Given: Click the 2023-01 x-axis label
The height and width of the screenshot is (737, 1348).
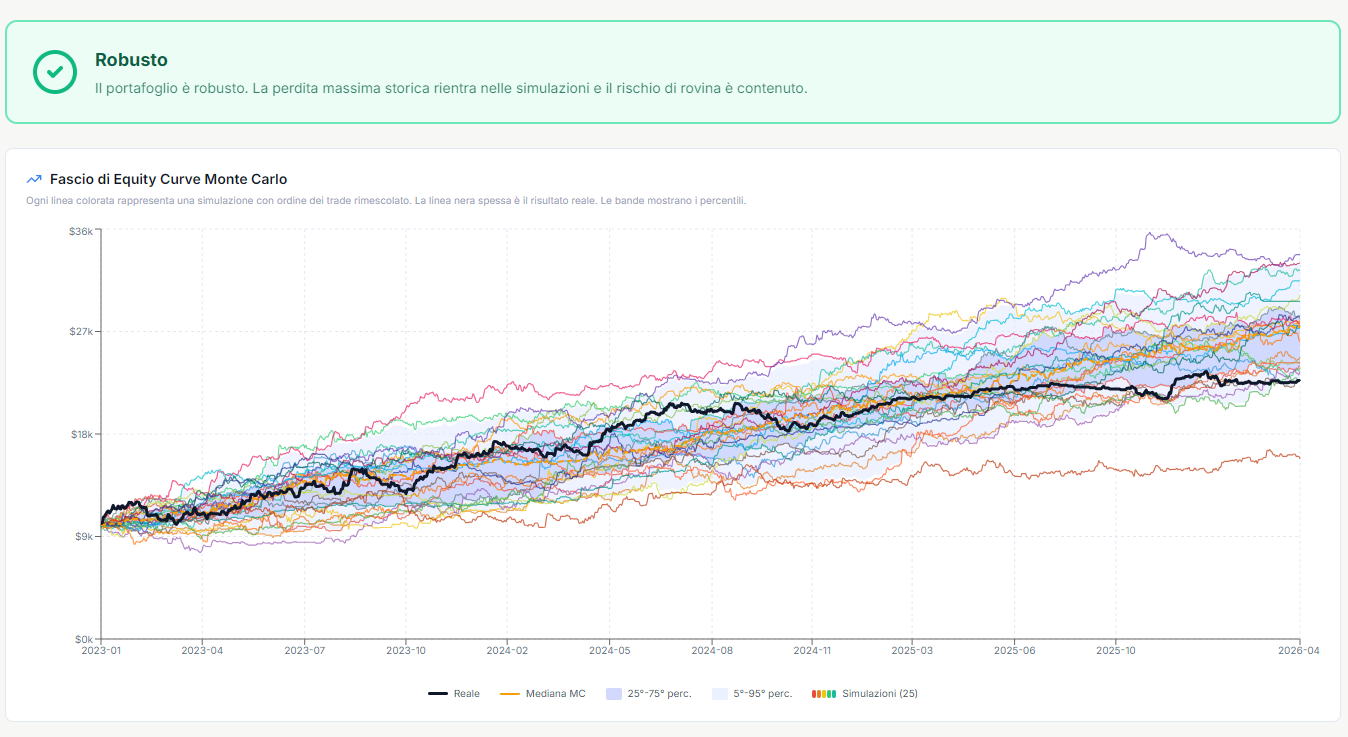Looking at the screenshot, I should 101,650.
